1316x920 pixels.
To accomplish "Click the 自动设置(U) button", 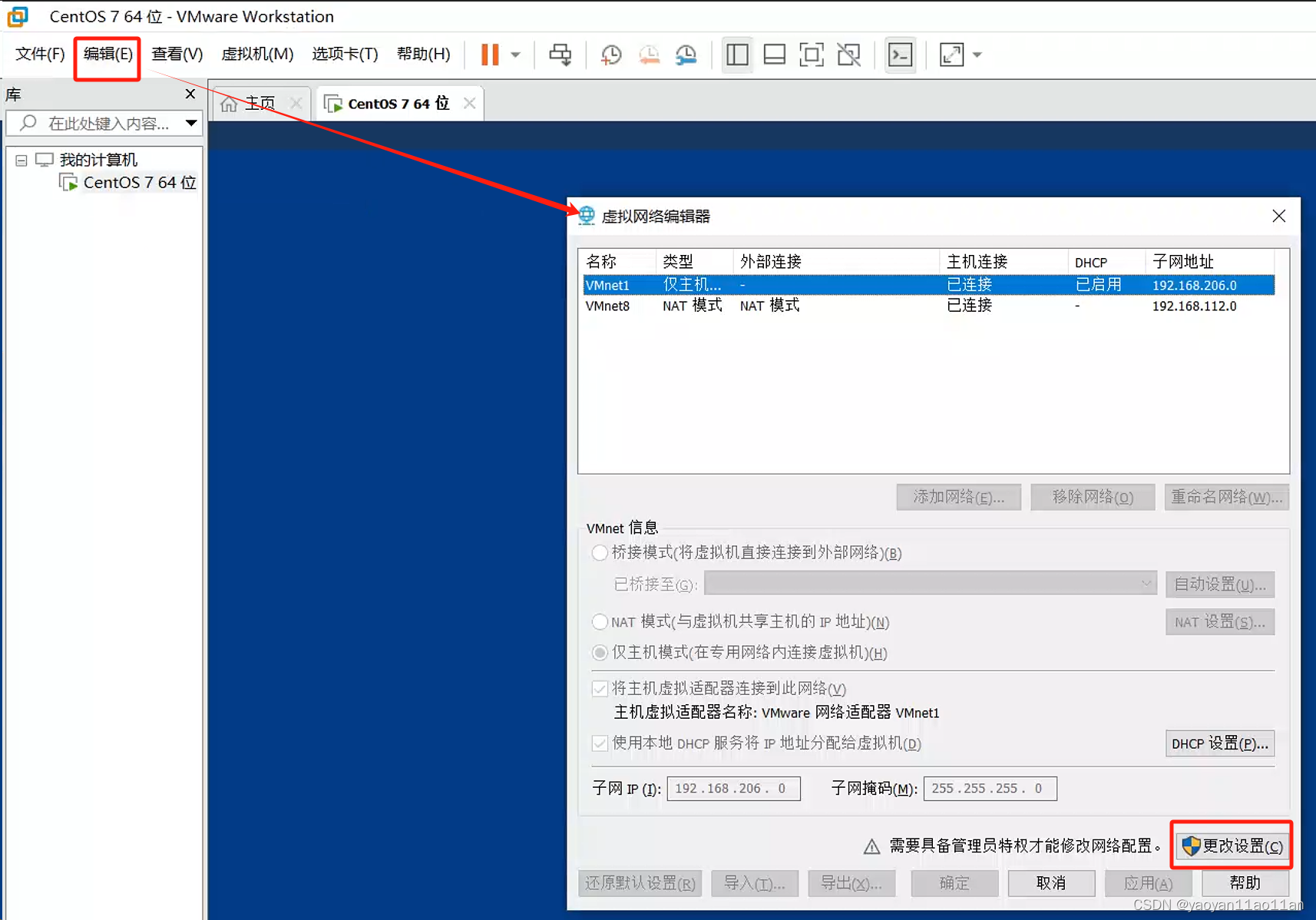I will coord(1220,584).
